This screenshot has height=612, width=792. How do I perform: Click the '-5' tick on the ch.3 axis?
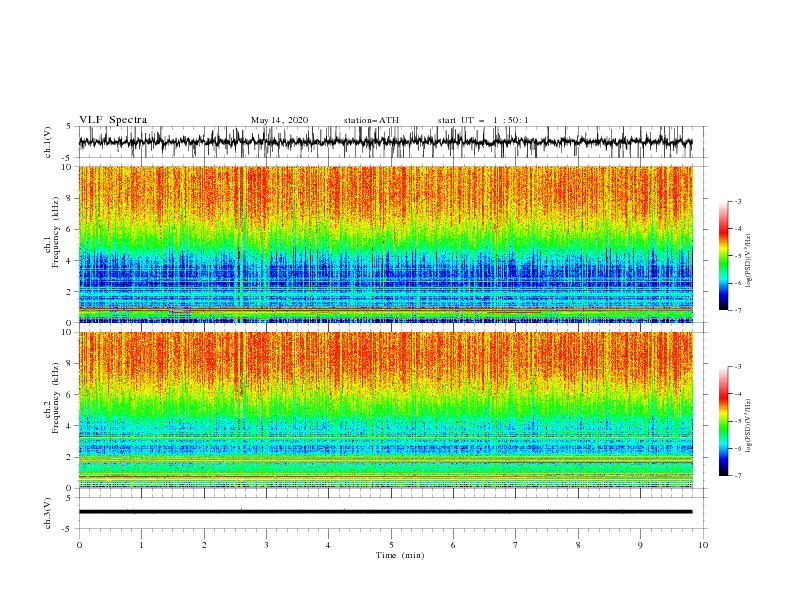(x=68, y=529)
